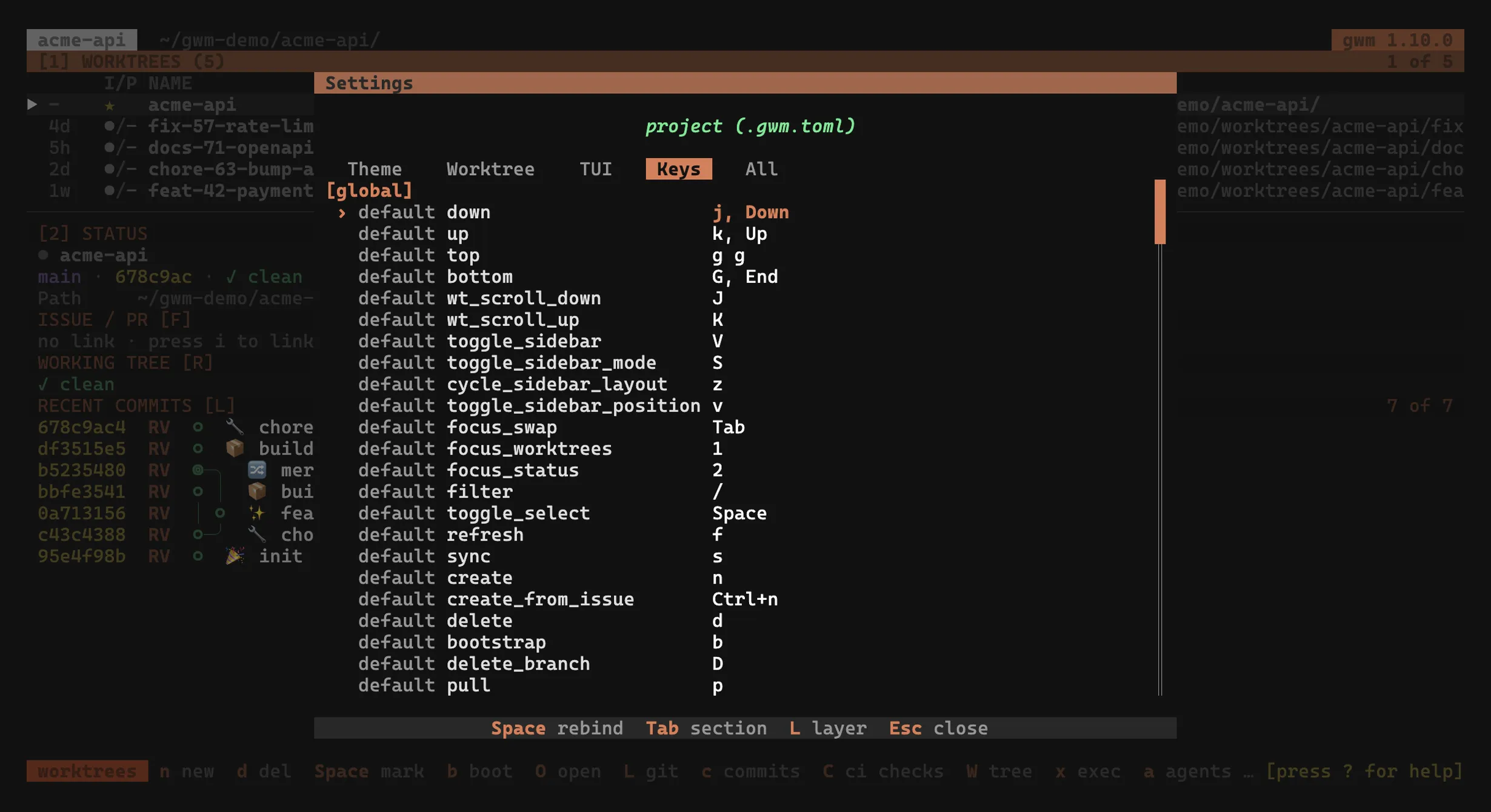1491x812 pixels.
Task: Click the Esc close hint
Action: (x=938, y=728)
